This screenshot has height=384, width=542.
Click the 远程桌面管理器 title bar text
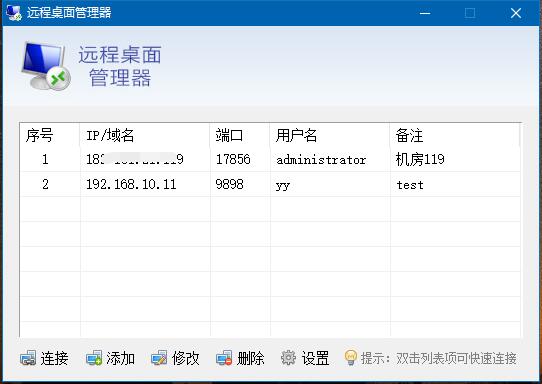69,13
